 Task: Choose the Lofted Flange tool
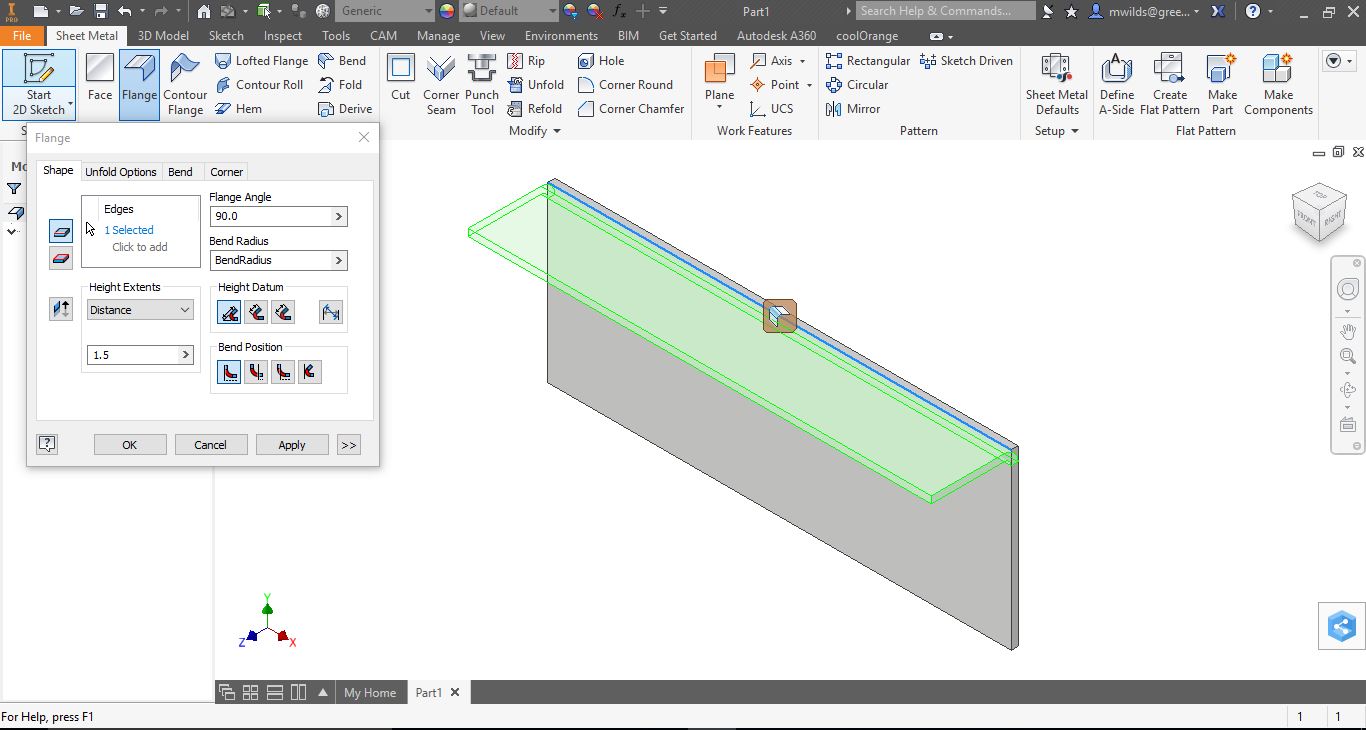coord(262,61)
